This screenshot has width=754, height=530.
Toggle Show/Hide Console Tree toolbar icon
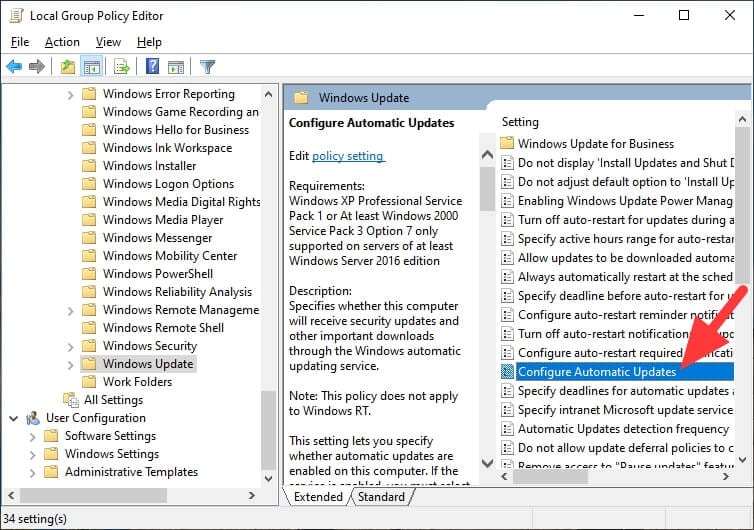point(91,66)
